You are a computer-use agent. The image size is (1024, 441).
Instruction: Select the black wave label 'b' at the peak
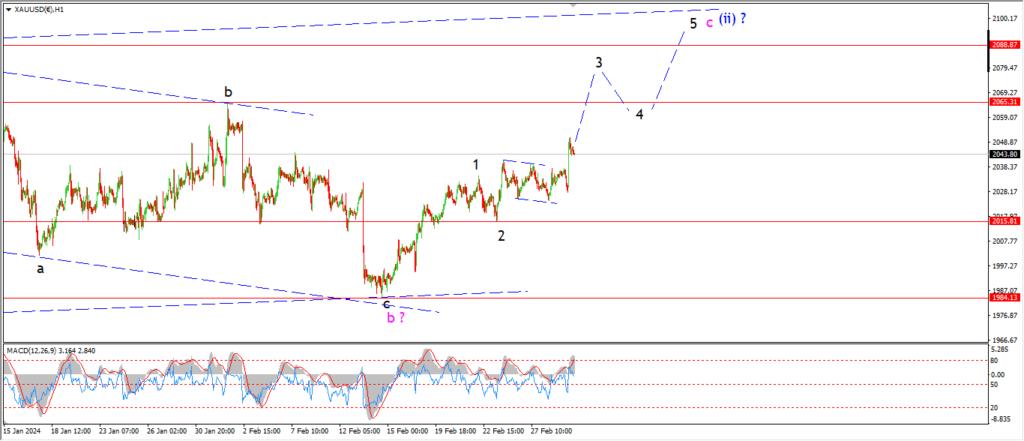coord(228,90)
